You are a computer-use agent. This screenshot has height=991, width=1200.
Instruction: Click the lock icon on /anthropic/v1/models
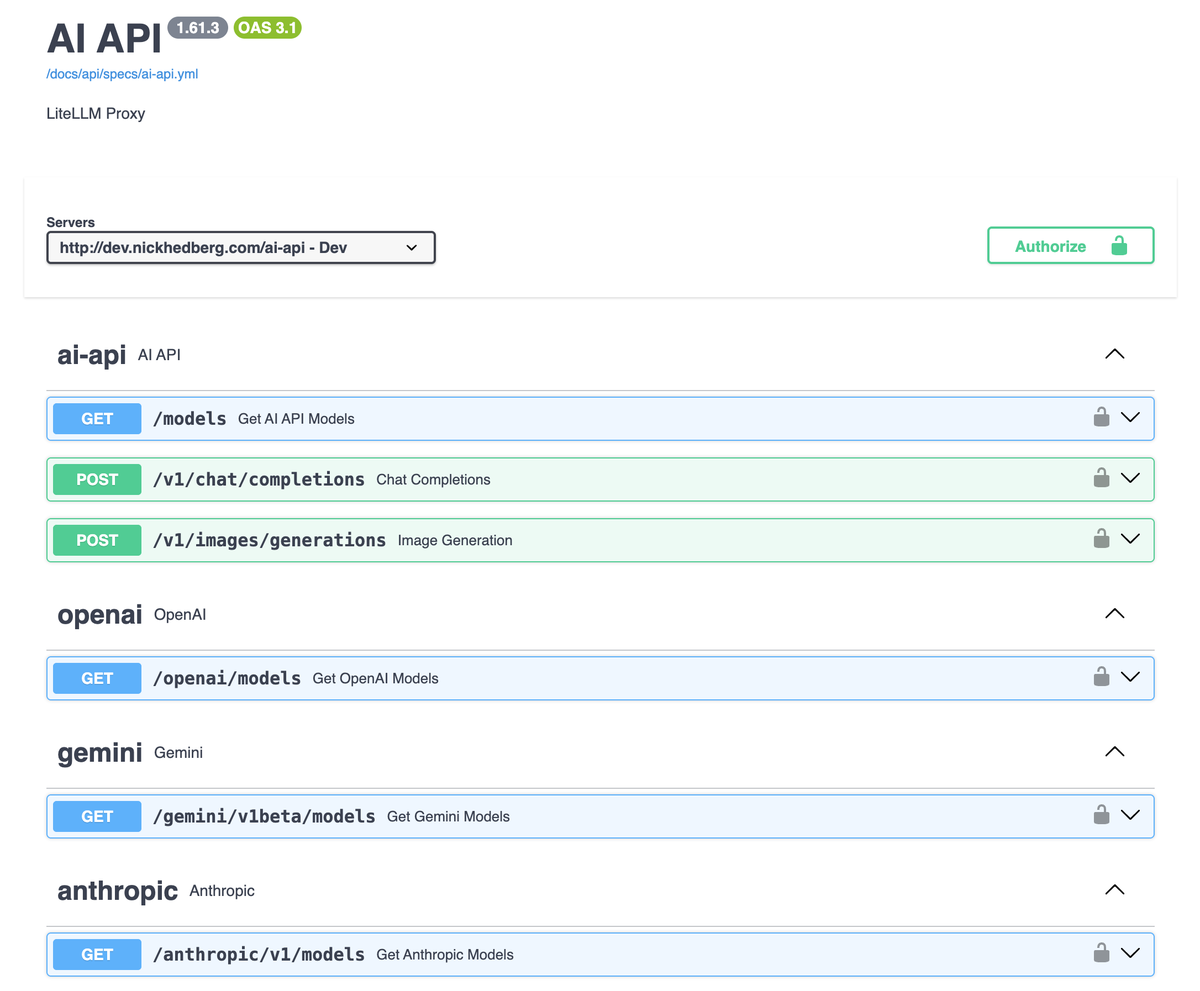1101,954
